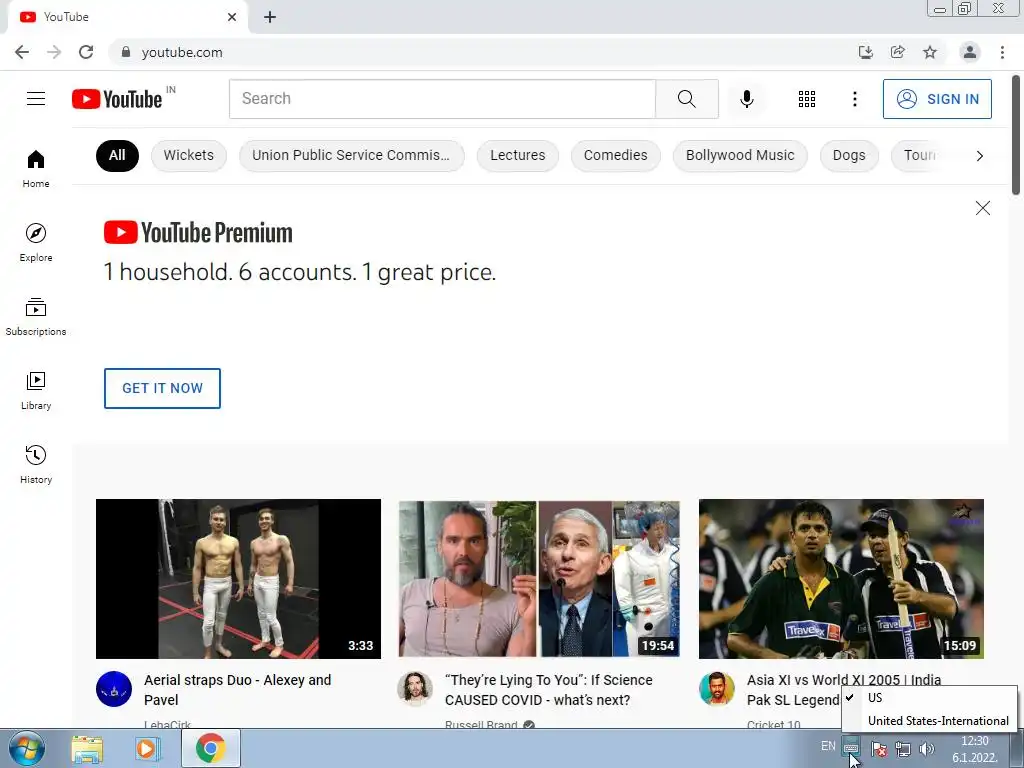Open Library in the sidebar
Image resolution: width=1024 pixels, height=768 pixels.
click(36, 391)
